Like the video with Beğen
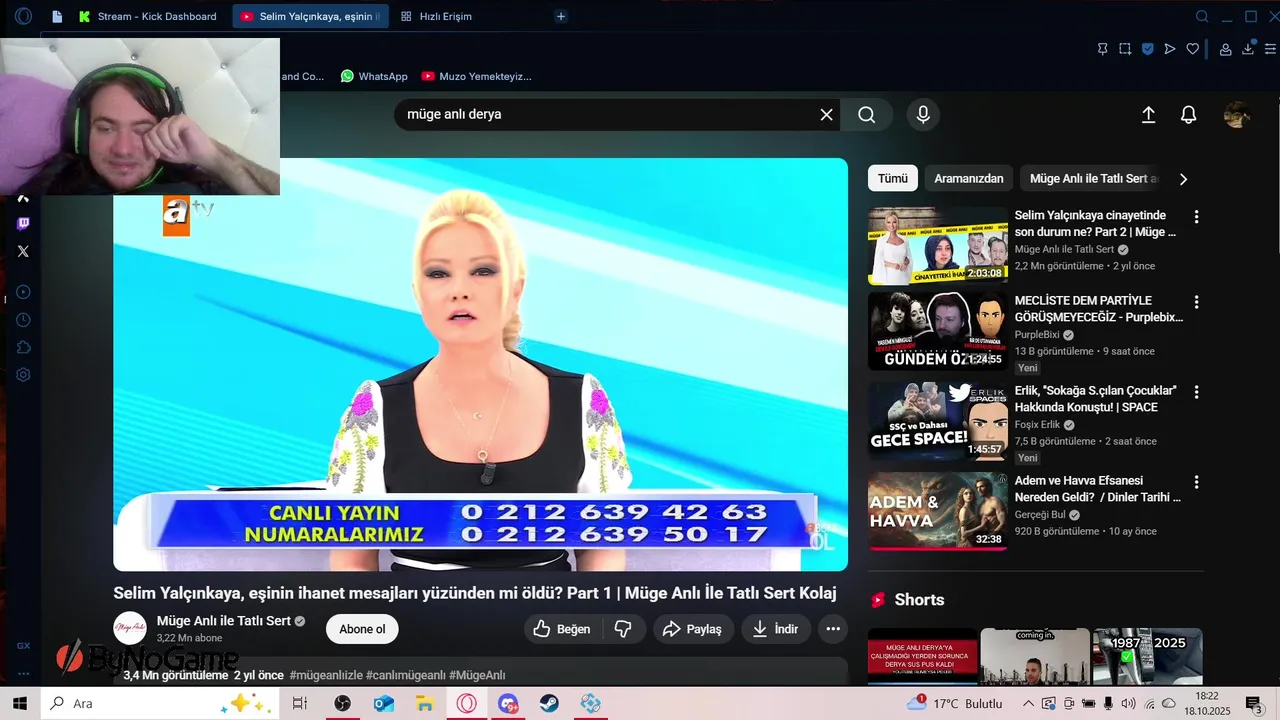 point(562,629)
